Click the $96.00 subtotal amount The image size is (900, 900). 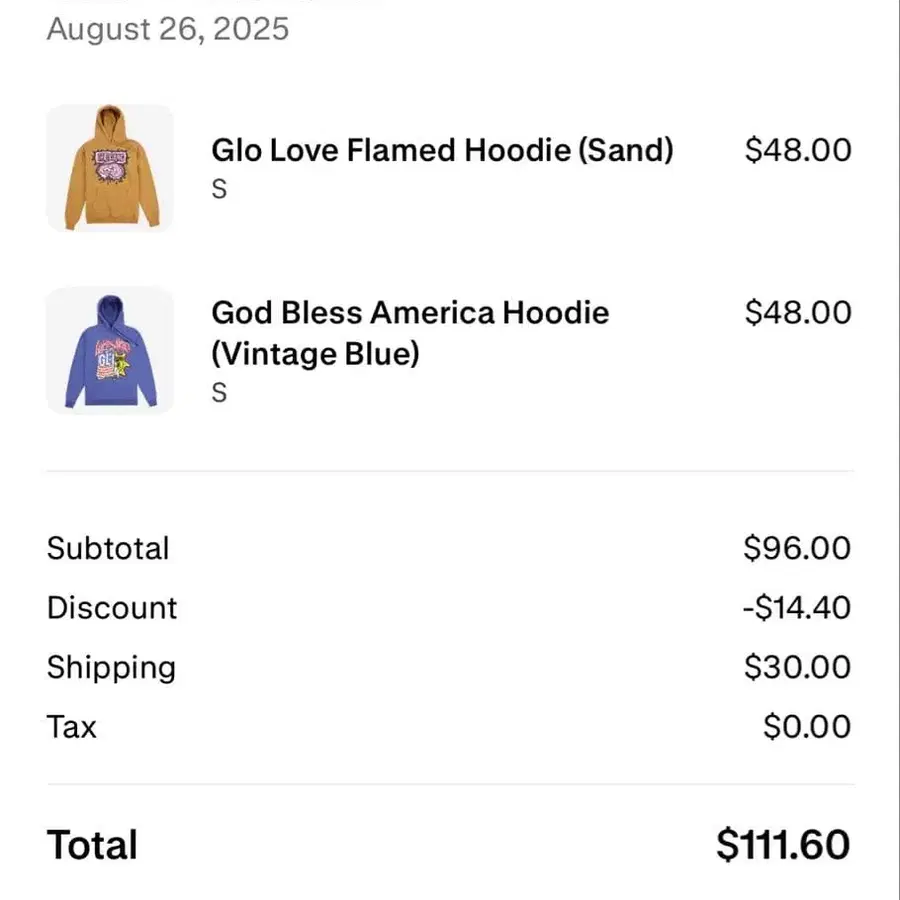click(797, 548)
